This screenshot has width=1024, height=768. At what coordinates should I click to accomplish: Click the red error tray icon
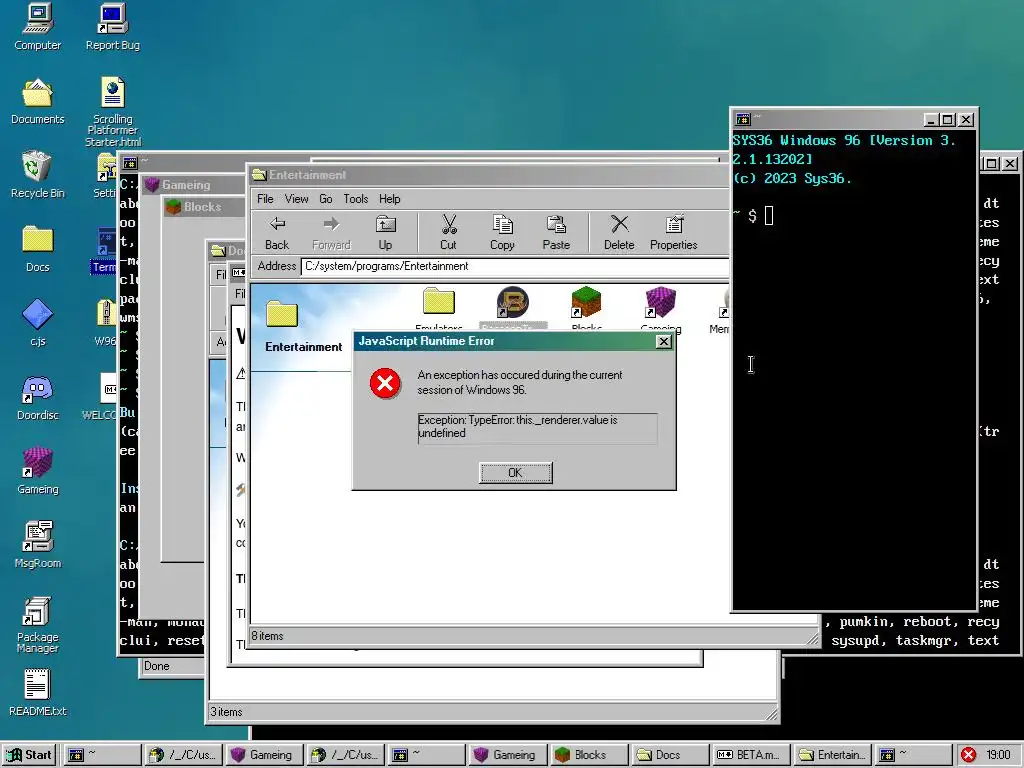(x=968, y=755)
